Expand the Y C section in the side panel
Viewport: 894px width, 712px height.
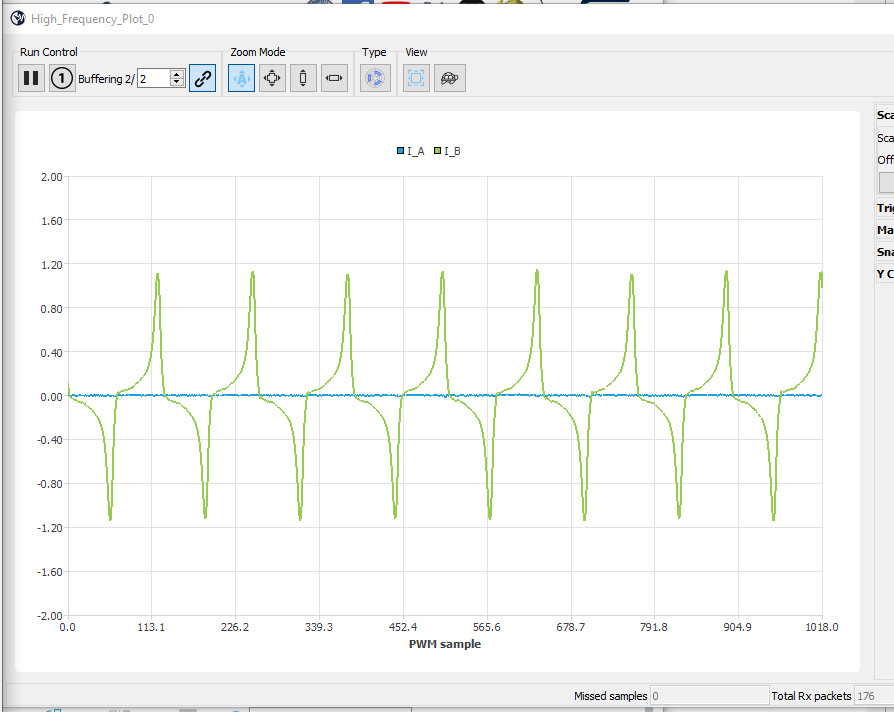coord(885,274)
